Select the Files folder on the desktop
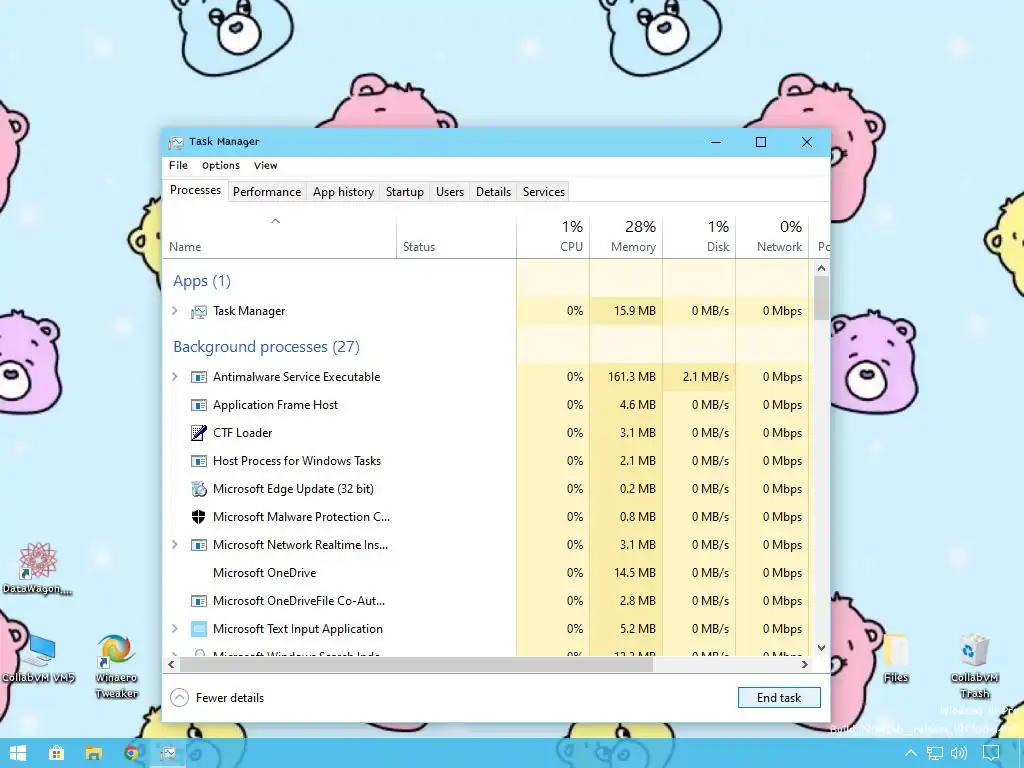The width and height of the screenshot is (1024, 768). 896,658
